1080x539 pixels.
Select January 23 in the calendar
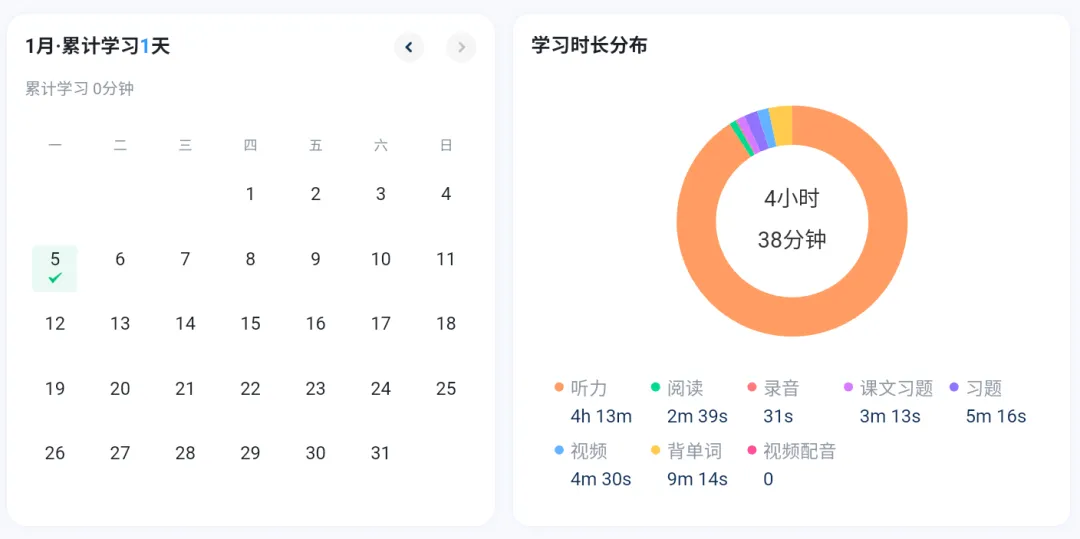[x=315, y=388]
